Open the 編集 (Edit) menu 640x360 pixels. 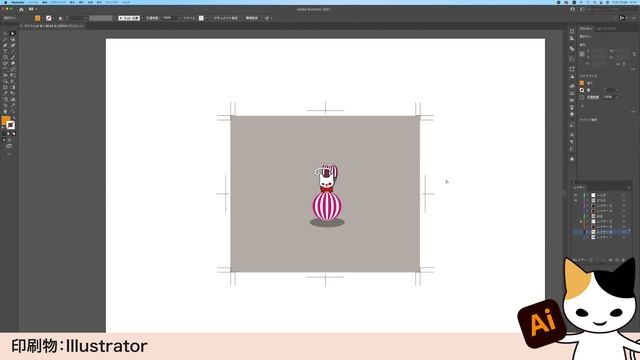(44, 2)
